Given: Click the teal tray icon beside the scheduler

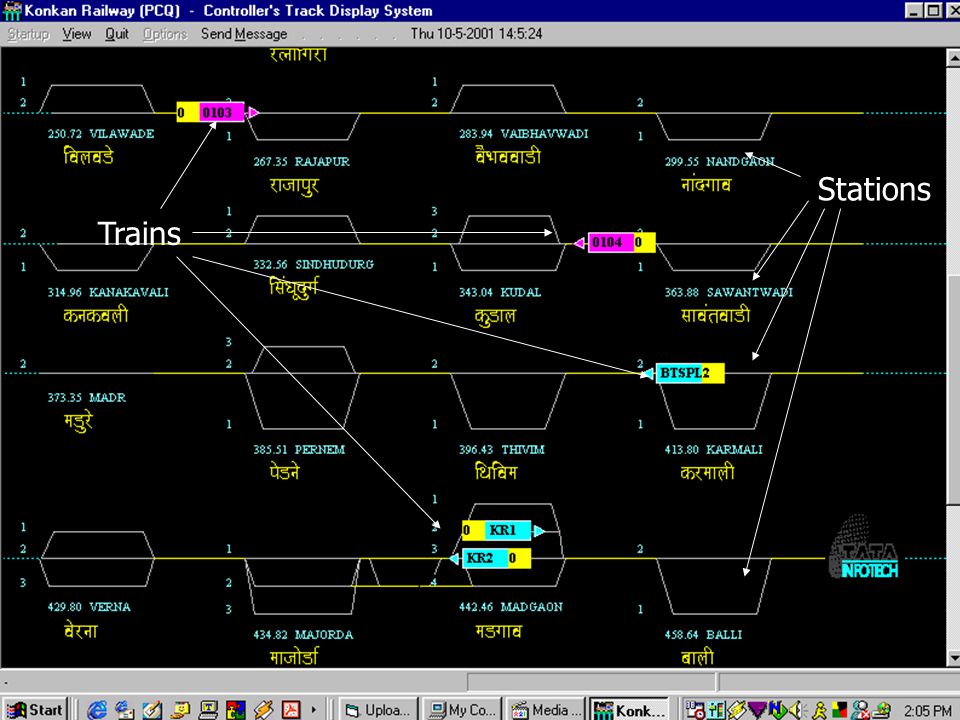Looking at the screenshot, I should pos(716,710).
